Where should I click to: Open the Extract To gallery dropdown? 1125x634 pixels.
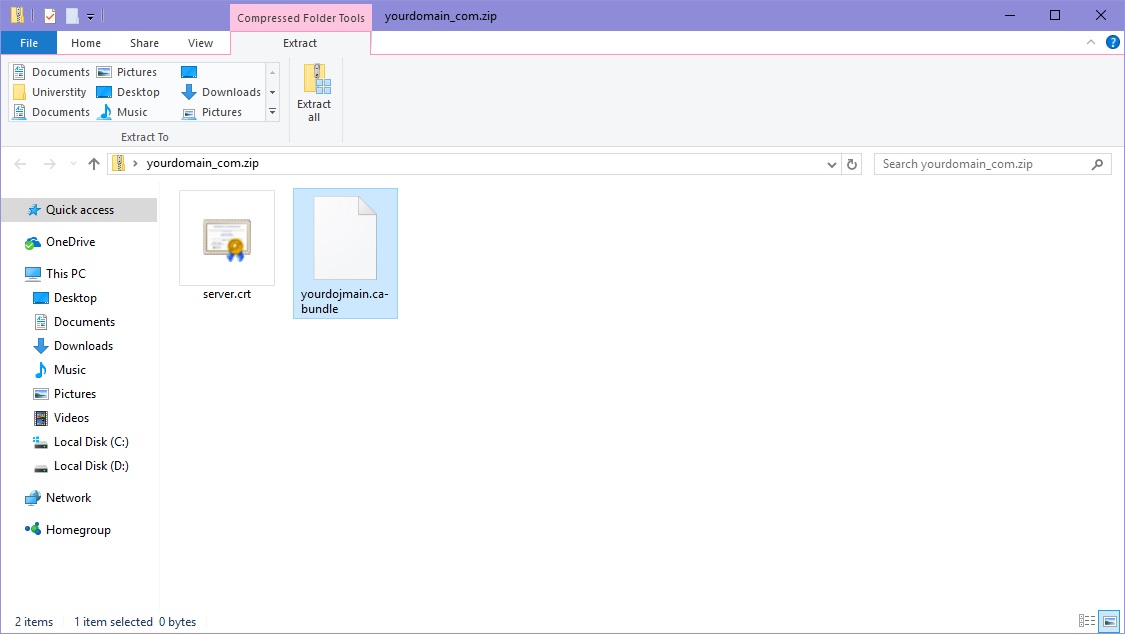pyautogui.click(x=272, y=113)
